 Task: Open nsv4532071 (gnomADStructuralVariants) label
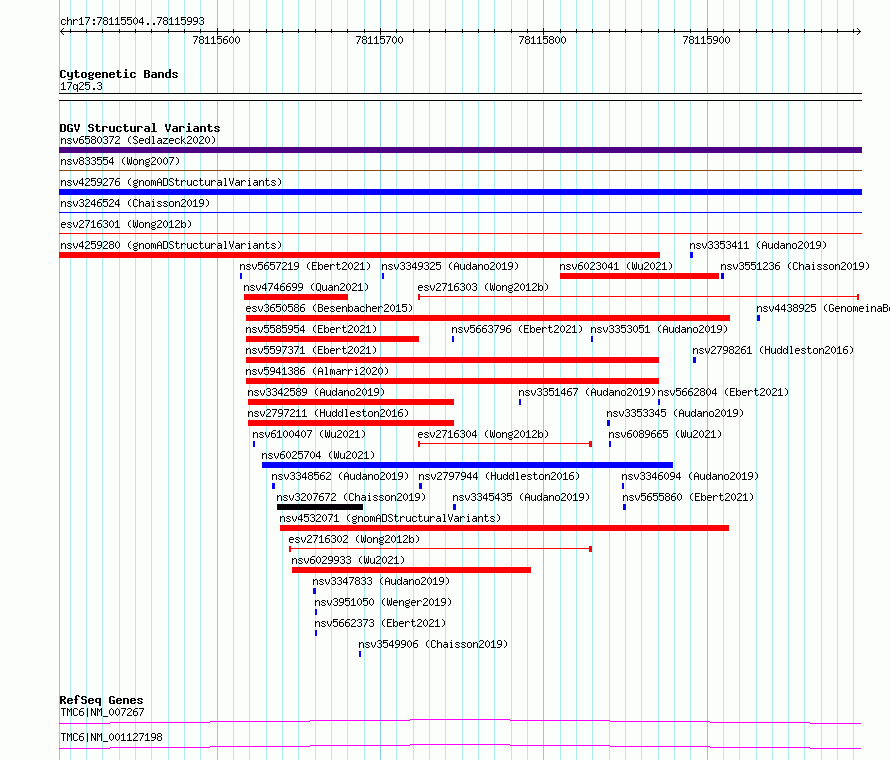pos(390,518)
